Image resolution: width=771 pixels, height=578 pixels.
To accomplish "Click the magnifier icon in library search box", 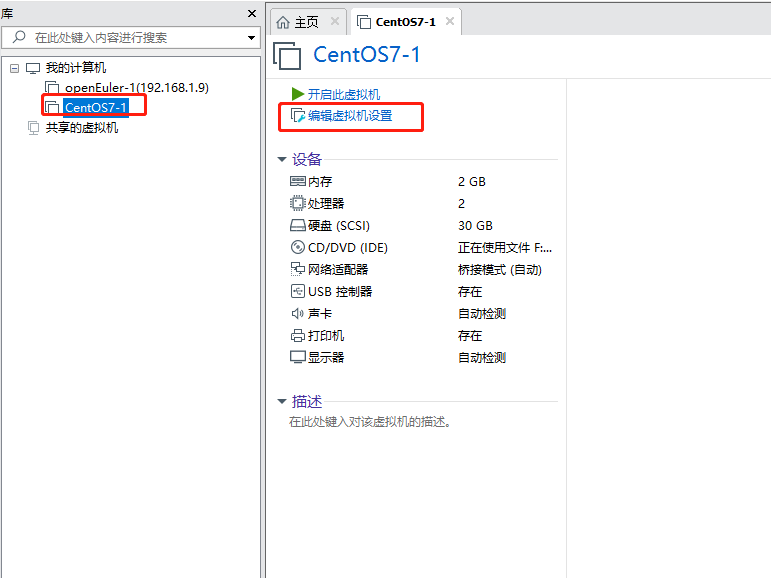I will click(19, 37).
